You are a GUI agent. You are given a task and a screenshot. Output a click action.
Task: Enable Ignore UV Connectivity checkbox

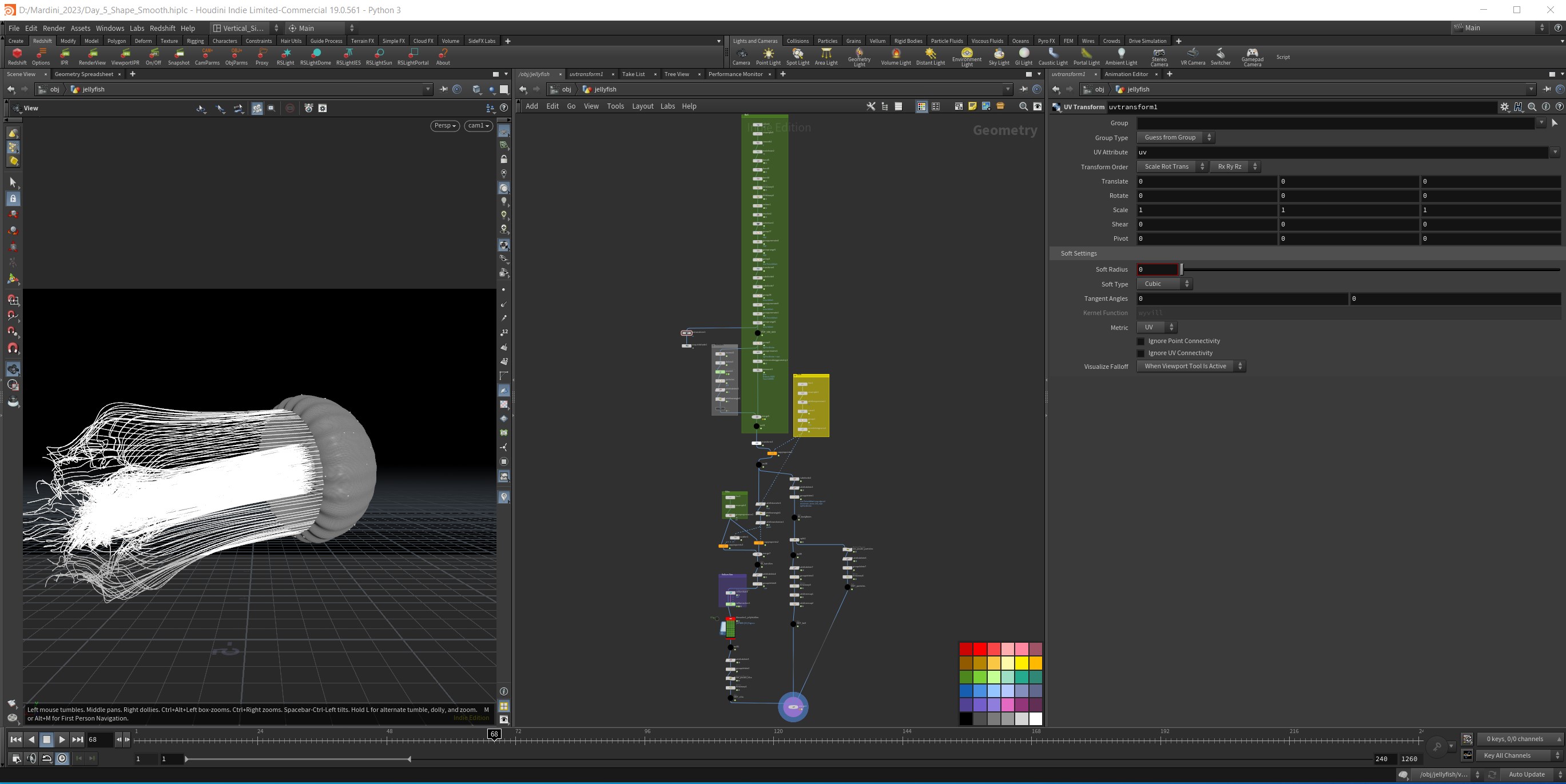pyautogui.click(x=1140, y=353)
